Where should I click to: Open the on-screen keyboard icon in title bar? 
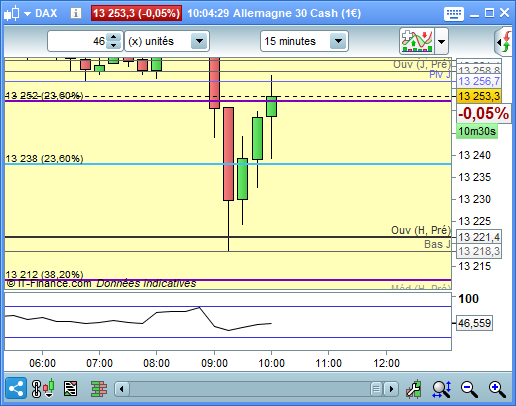(454, 14)
